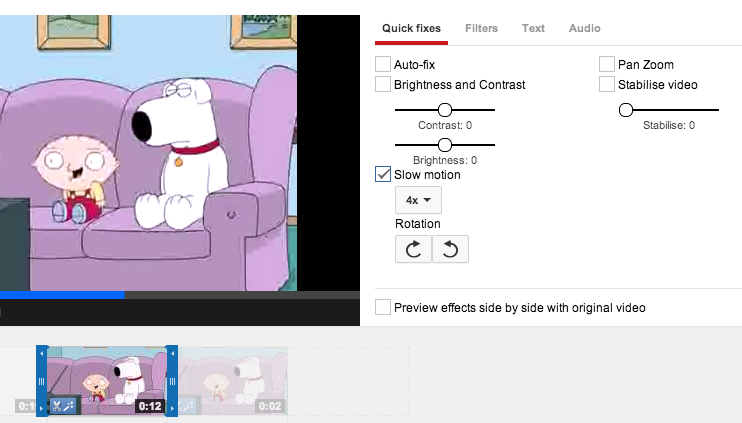This screenshot has height=423, width=742.
Task: Tick the Brightness and Contrast checkbox
Action: (x=383, y=84)
